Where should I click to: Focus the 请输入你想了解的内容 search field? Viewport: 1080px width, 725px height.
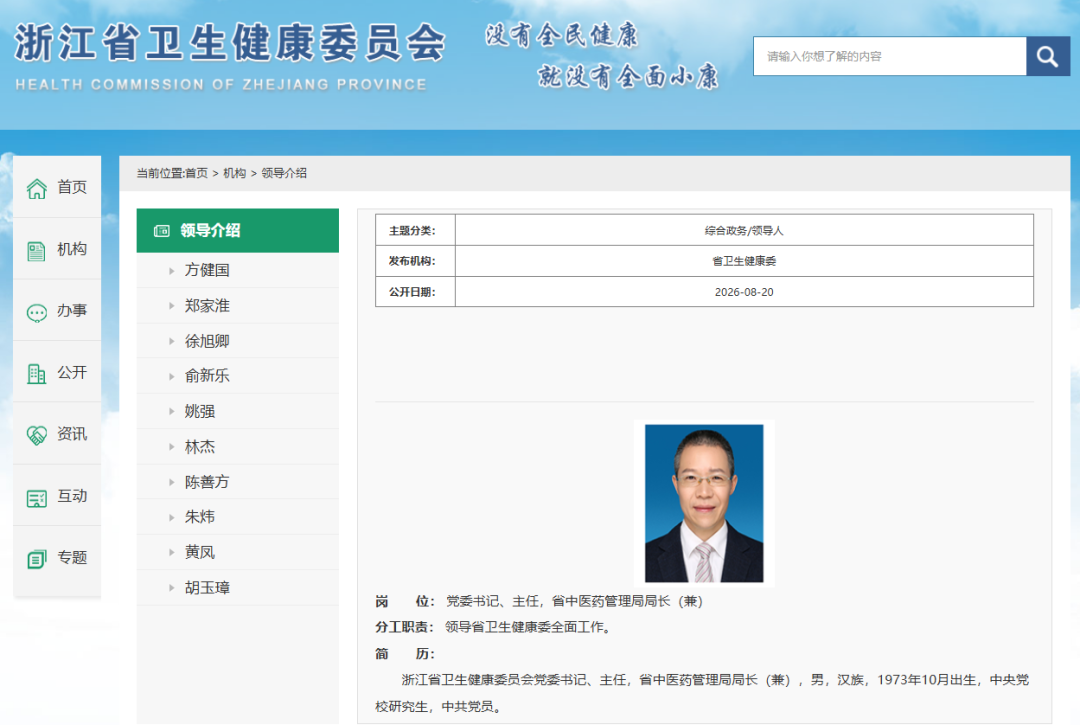(890, 56)
